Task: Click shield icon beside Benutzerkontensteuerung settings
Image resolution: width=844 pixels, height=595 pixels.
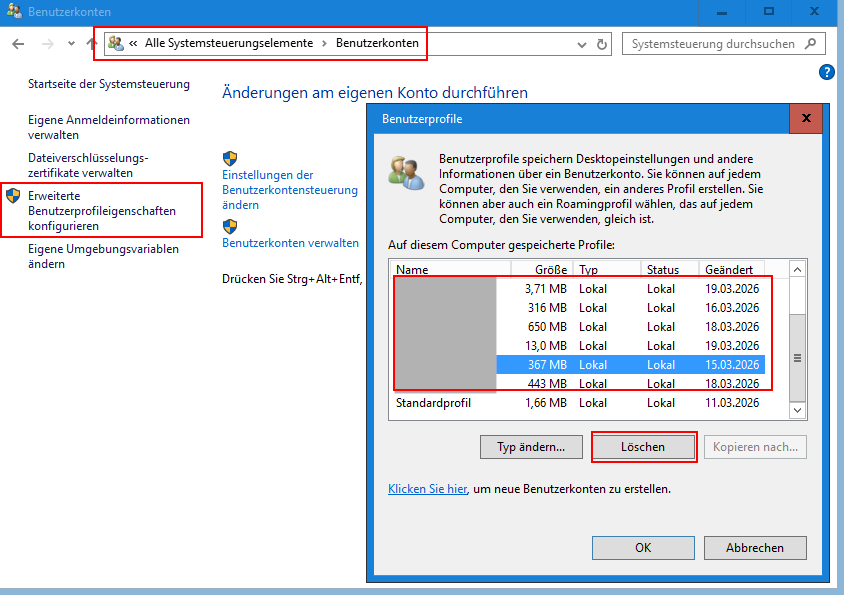Action: (x=230, y=159)
